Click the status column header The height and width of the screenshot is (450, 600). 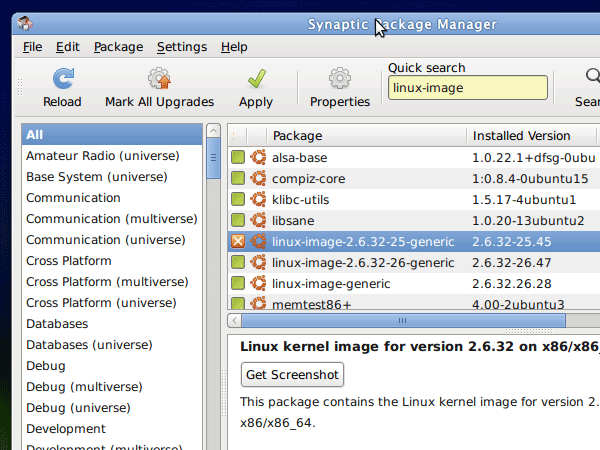click(x=238, y=135)
